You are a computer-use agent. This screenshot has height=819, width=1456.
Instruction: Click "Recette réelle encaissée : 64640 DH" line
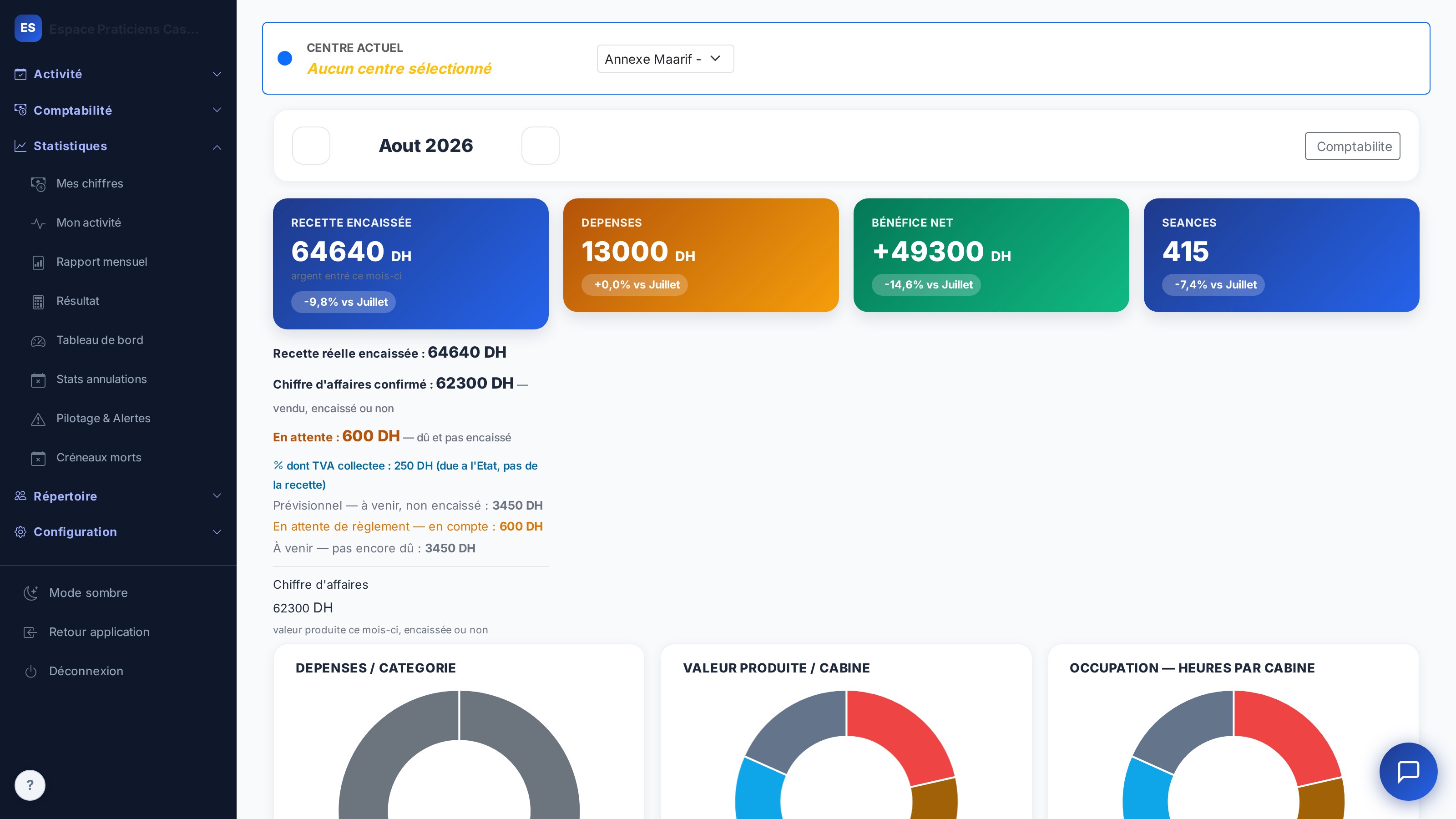click(x=389, y=353)
